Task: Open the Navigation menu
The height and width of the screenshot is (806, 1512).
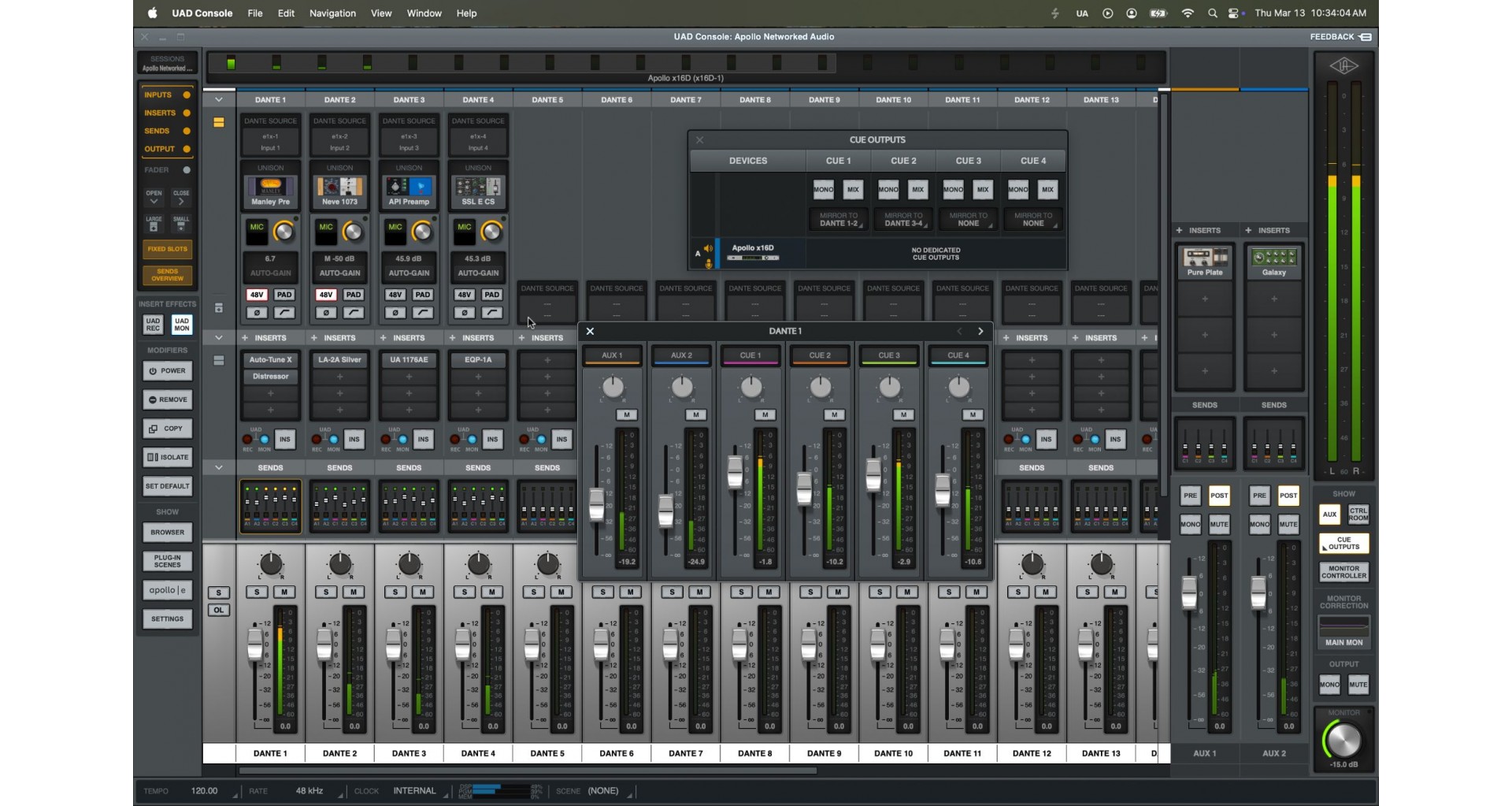Action: click(x=332, y=13)
